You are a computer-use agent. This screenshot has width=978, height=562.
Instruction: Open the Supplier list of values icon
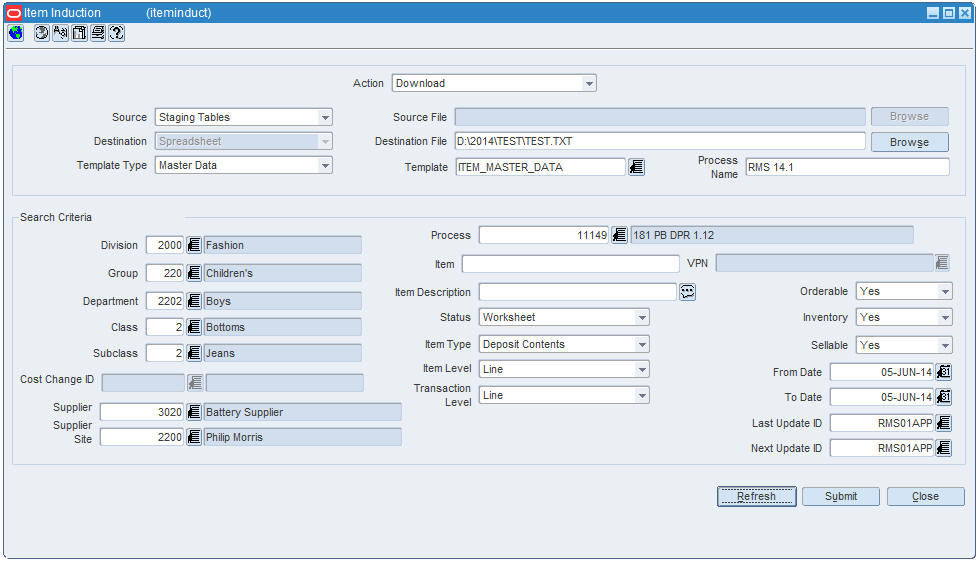[194, 412]
